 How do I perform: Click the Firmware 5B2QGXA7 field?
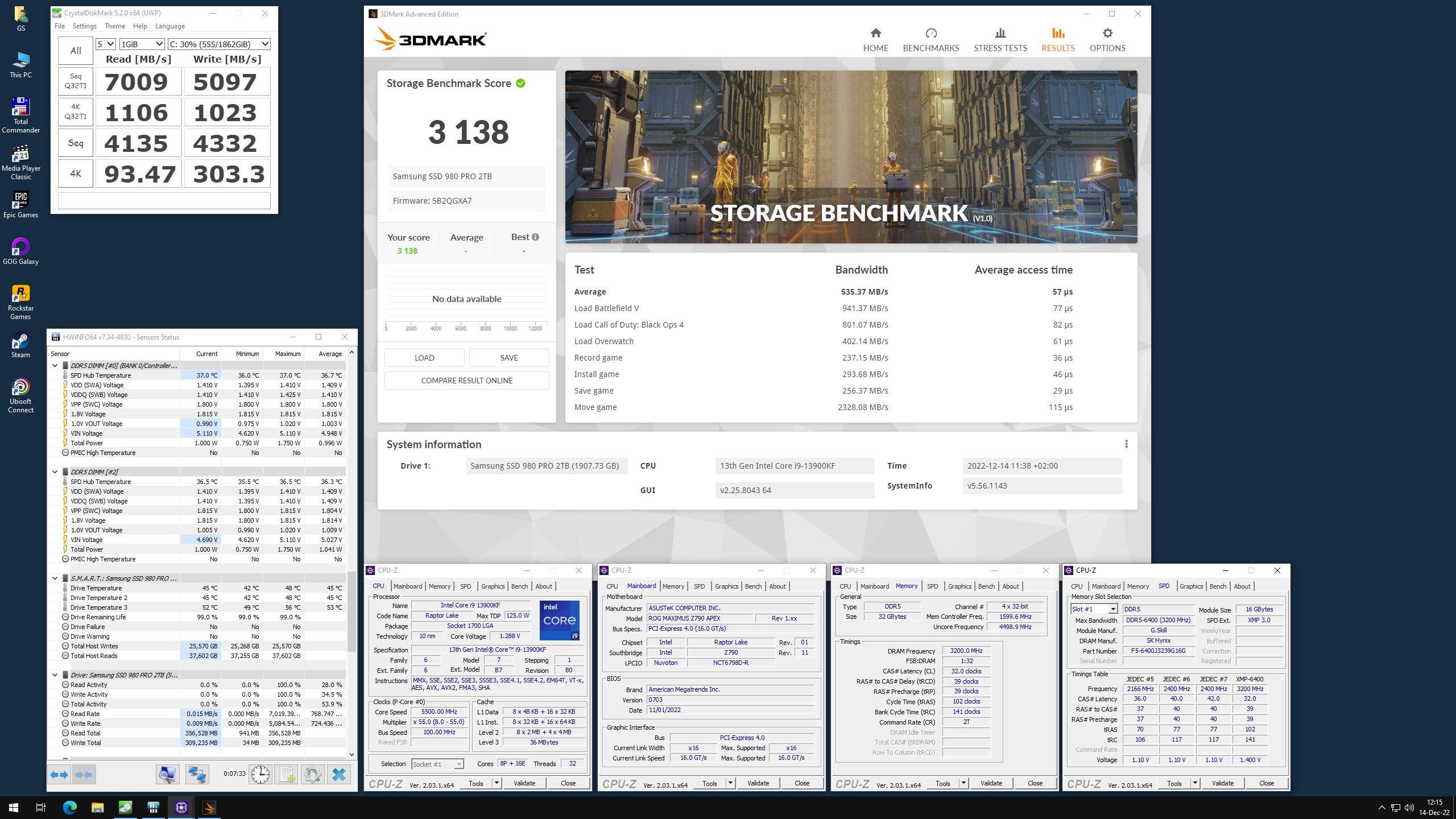(466, 201)
